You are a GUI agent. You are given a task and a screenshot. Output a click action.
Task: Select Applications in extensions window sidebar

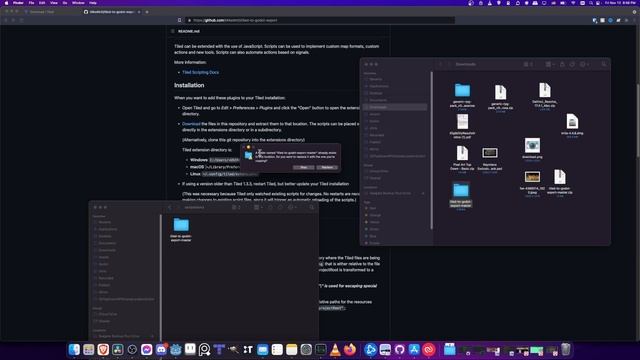(x=107, y=229)
